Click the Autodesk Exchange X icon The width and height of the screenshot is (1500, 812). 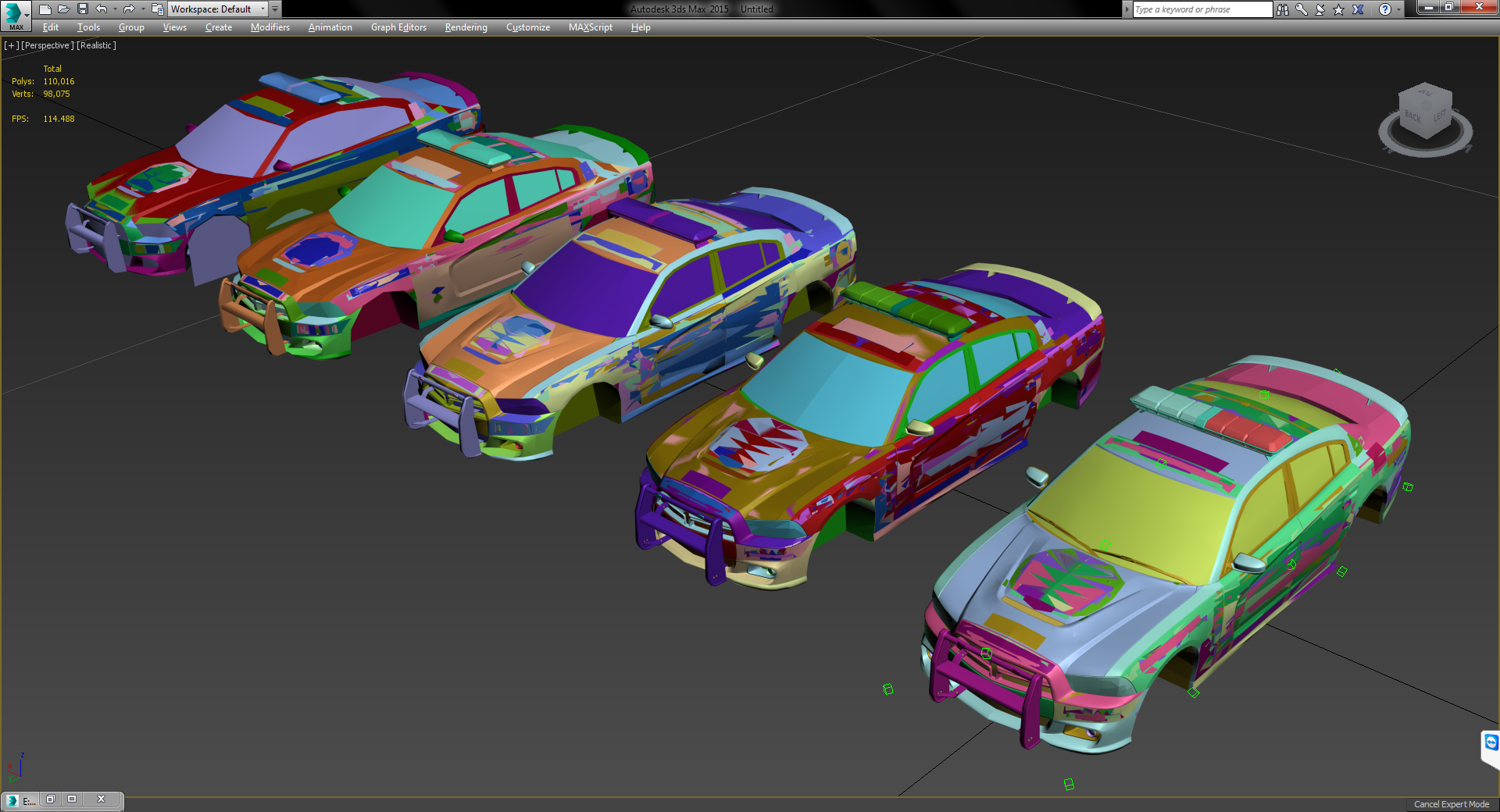[x=1358, y=9]
